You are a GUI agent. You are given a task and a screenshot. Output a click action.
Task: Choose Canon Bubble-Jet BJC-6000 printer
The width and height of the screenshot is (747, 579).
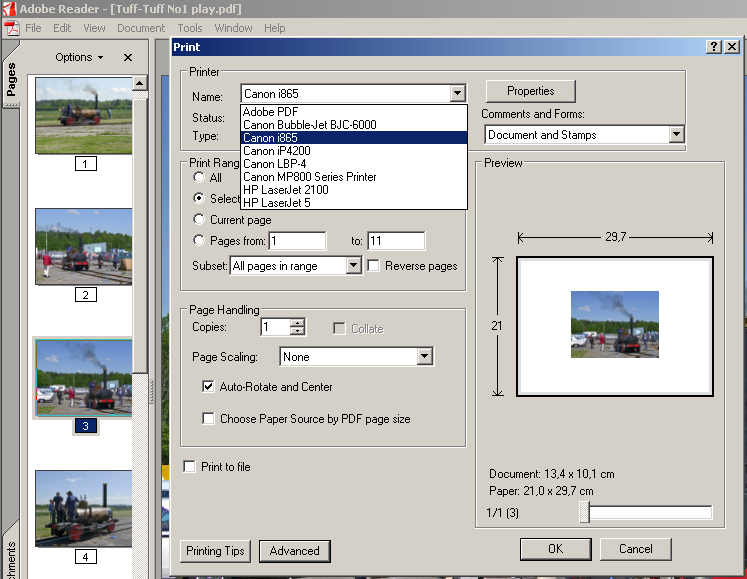point(353,125)
